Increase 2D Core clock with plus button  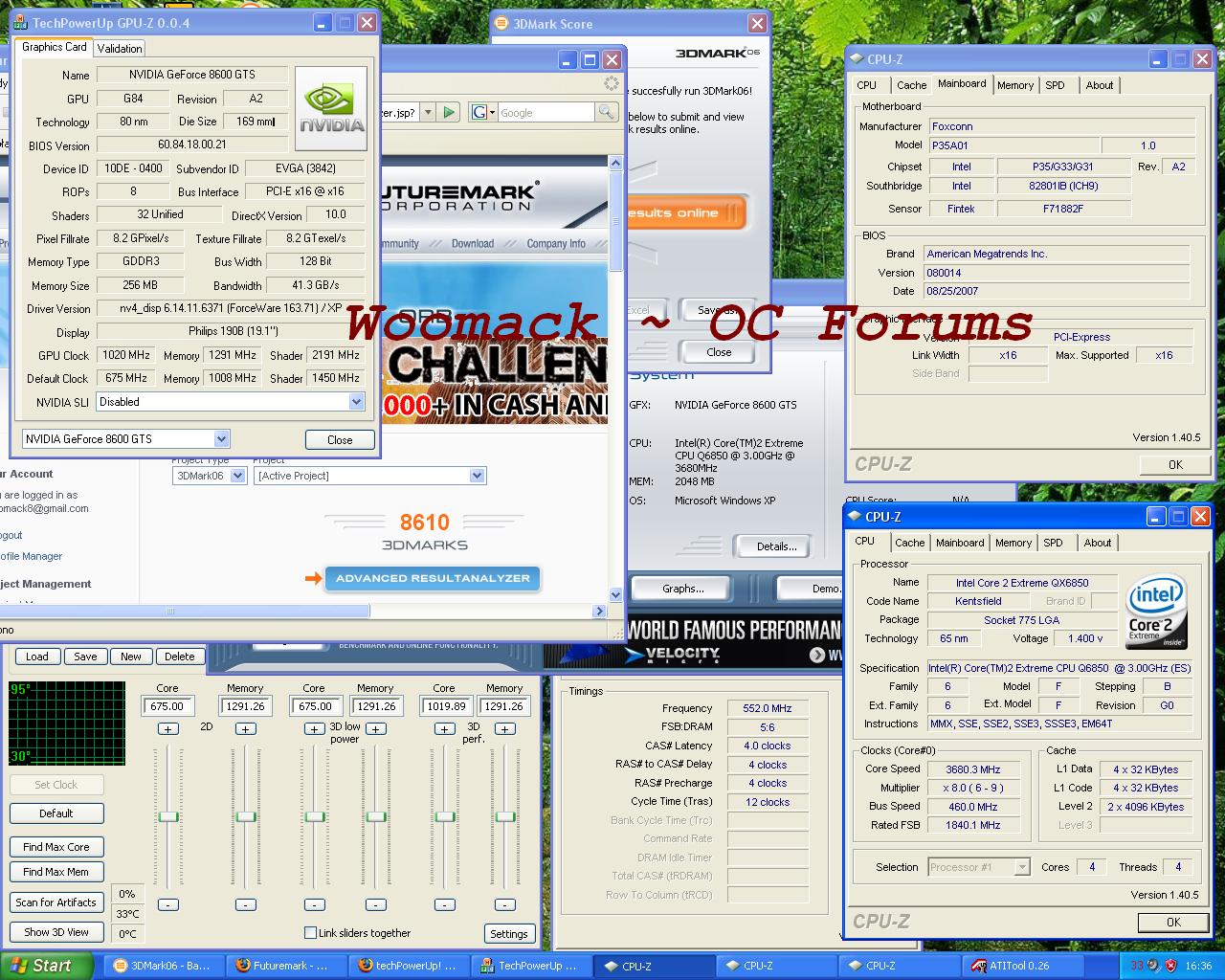[167, 729]
